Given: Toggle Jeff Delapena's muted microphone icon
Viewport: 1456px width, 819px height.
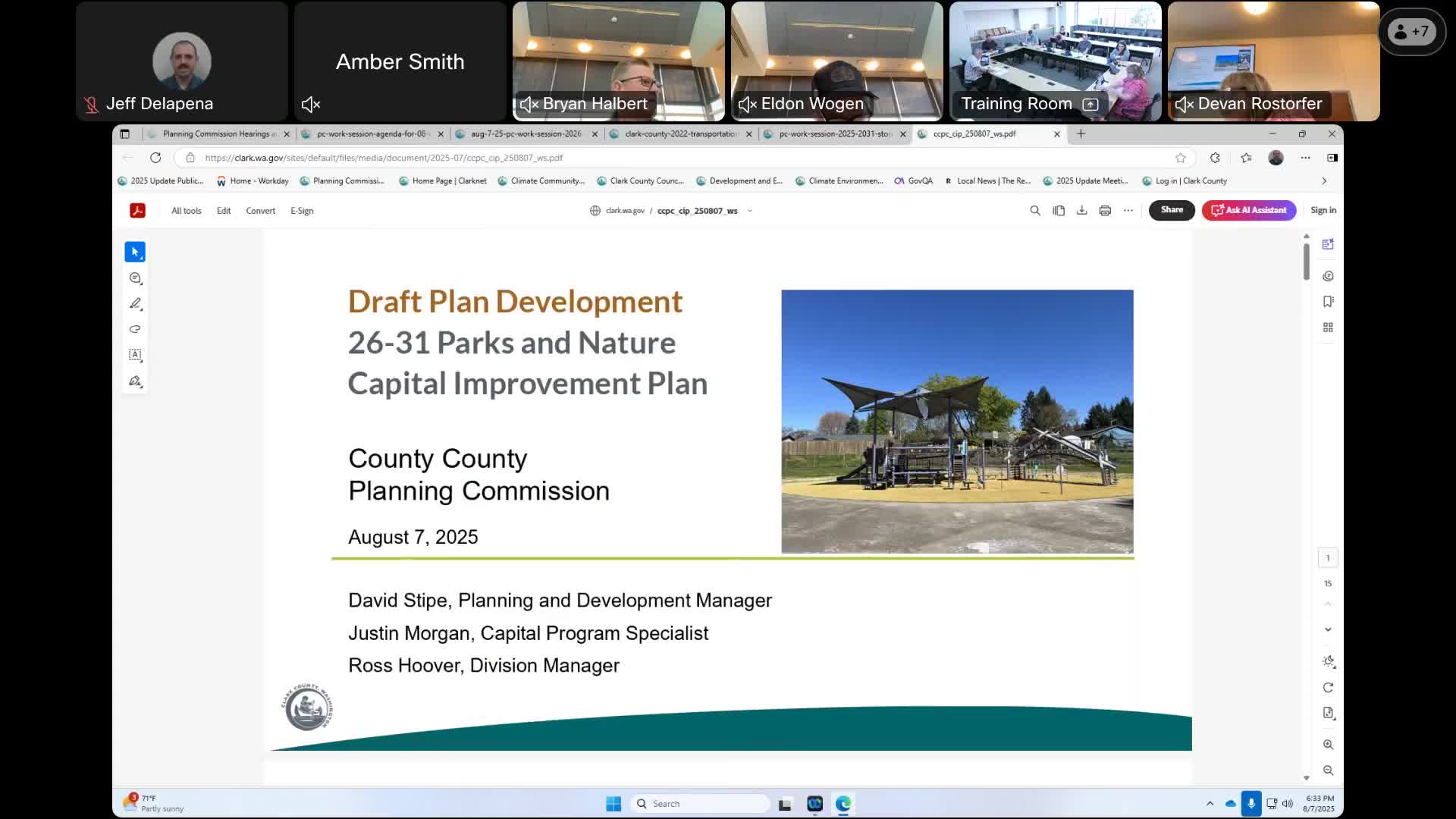Looking at the screenshot, I should click(92, 105).
